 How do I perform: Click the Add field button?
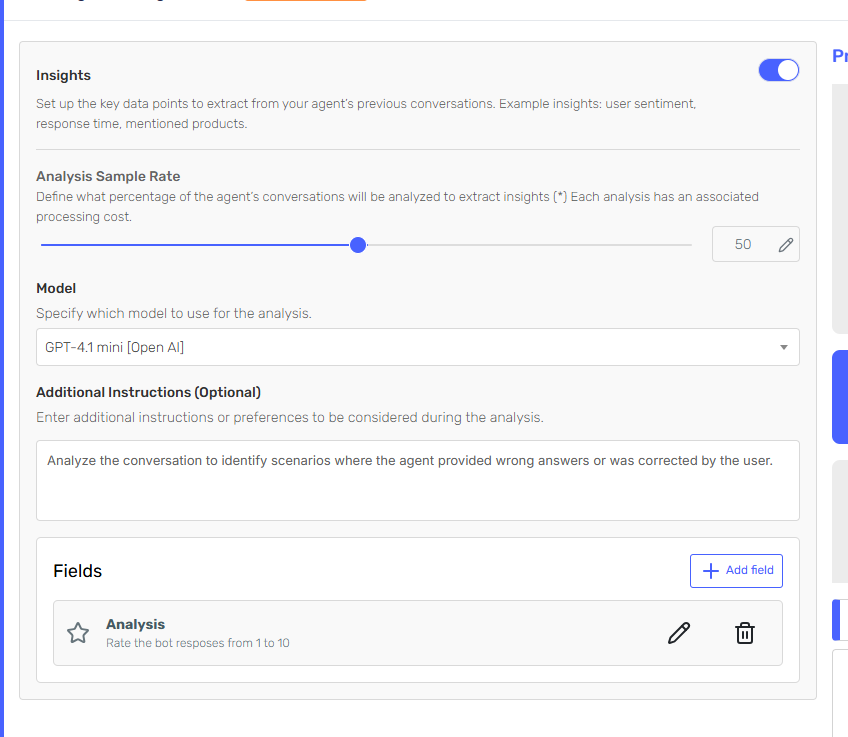tap(736, 570)
